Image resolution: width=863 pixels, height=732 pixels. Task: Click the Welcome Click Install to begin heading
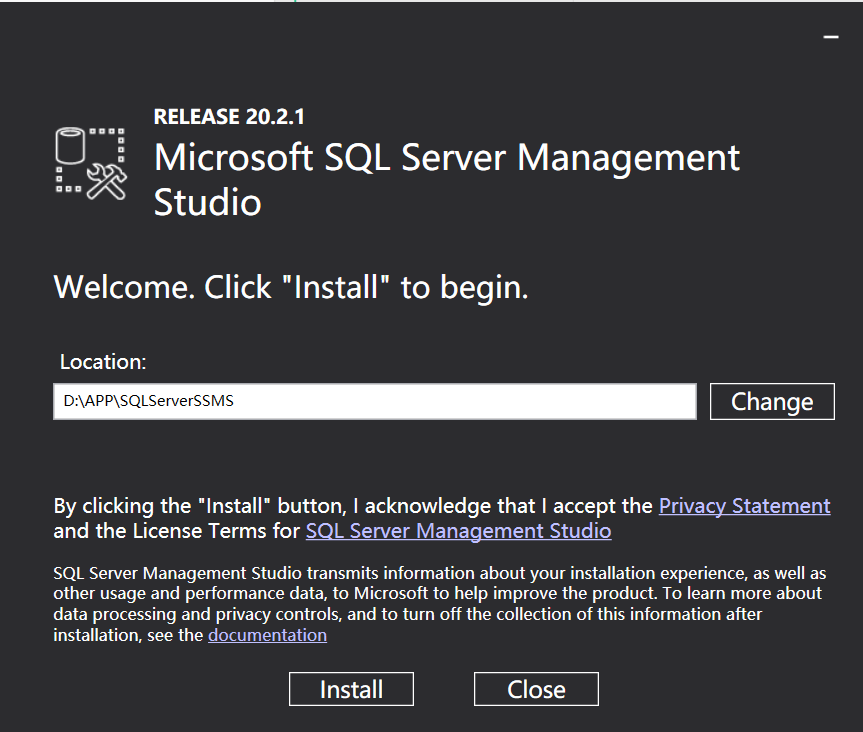pyautogui.click(x=291, y=288)
